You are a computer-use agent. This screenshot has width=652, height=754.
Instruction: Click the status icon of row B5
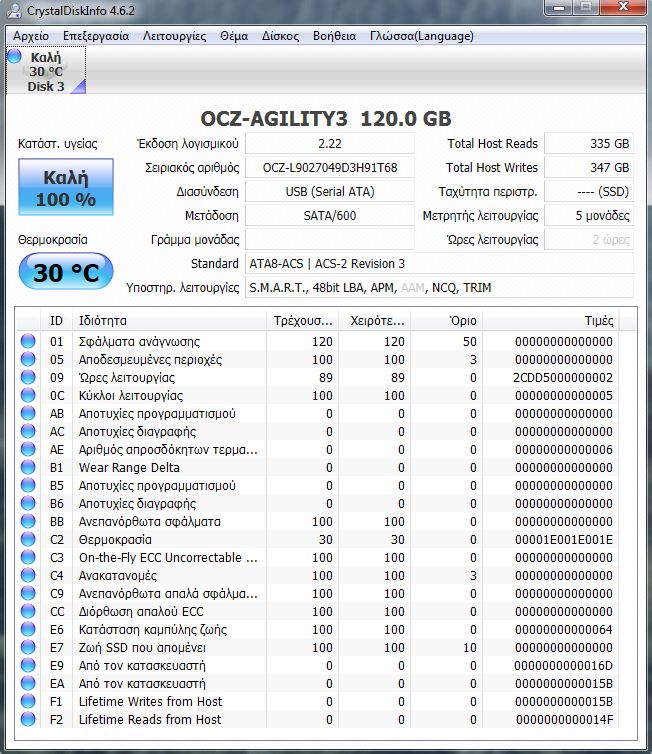click(28, 485)
